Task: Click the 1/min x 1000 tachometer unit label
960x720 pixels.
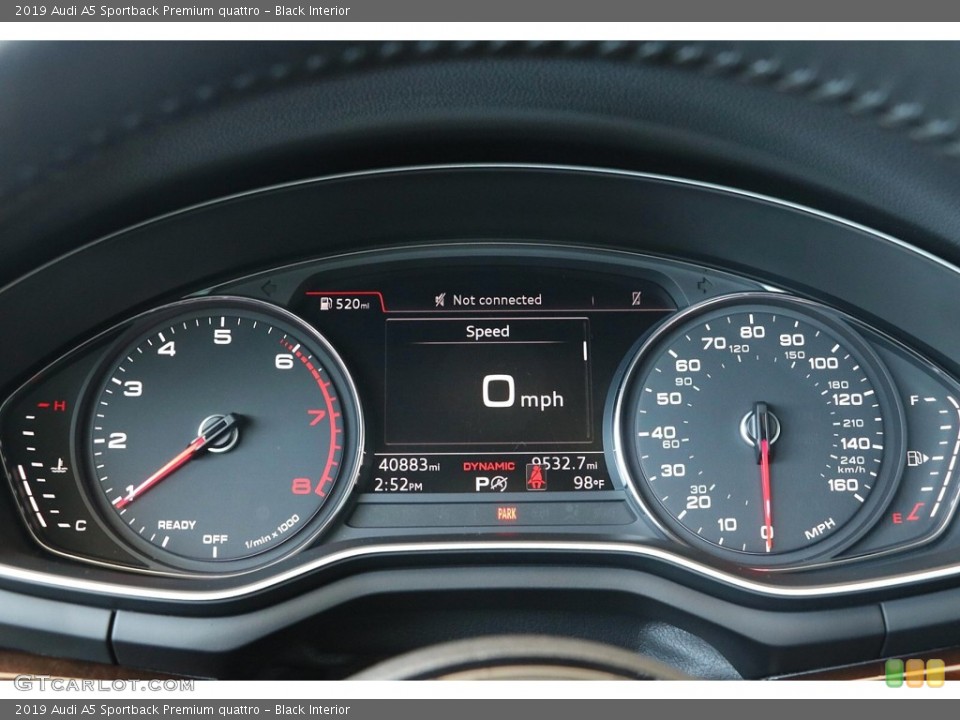Action: 272,531
